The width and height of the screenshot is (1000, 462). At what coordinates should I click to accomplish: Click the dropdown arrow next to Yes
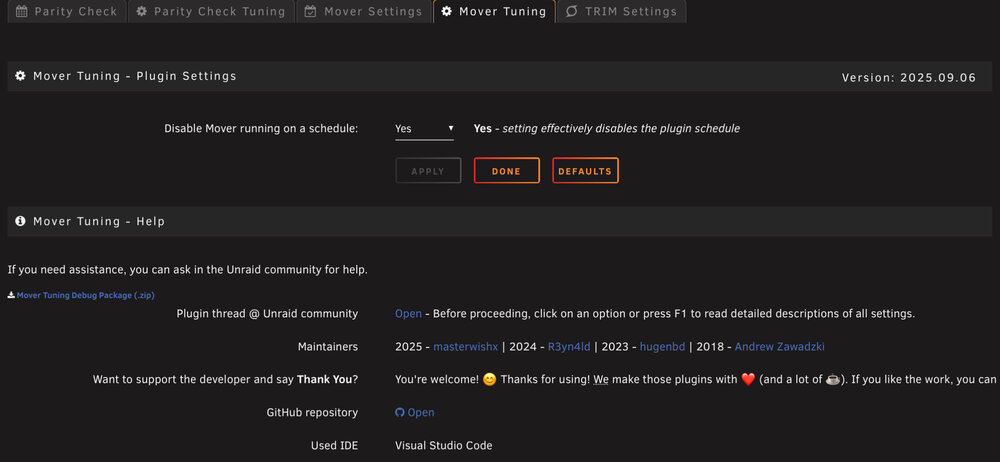coord(450,128)
